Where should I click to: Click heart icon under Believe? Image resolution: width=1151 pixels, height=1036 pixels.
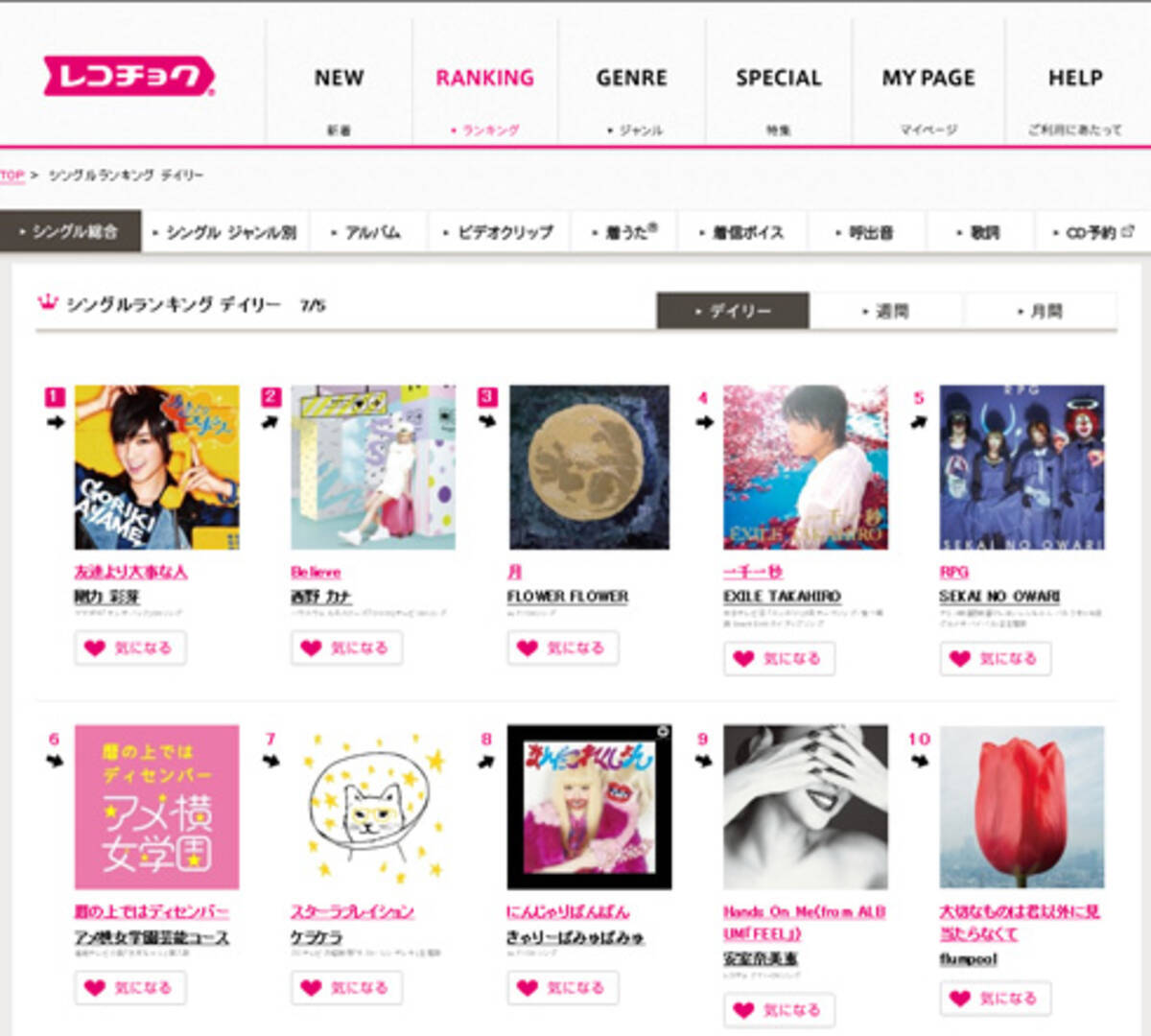tap(311, 647)
